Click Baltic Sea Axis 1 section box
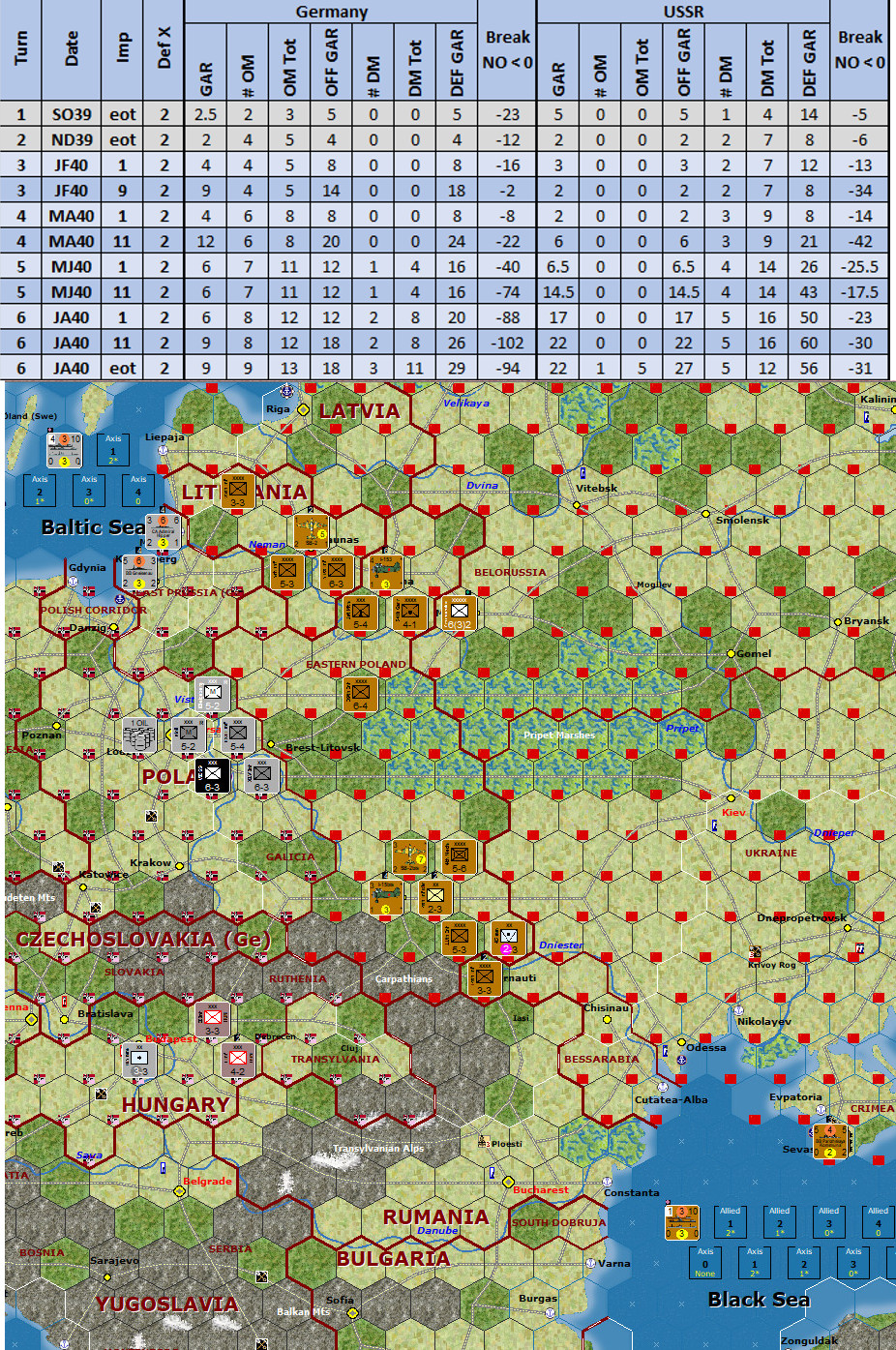This screenshot has width=896, height=1350. (113, 450)
